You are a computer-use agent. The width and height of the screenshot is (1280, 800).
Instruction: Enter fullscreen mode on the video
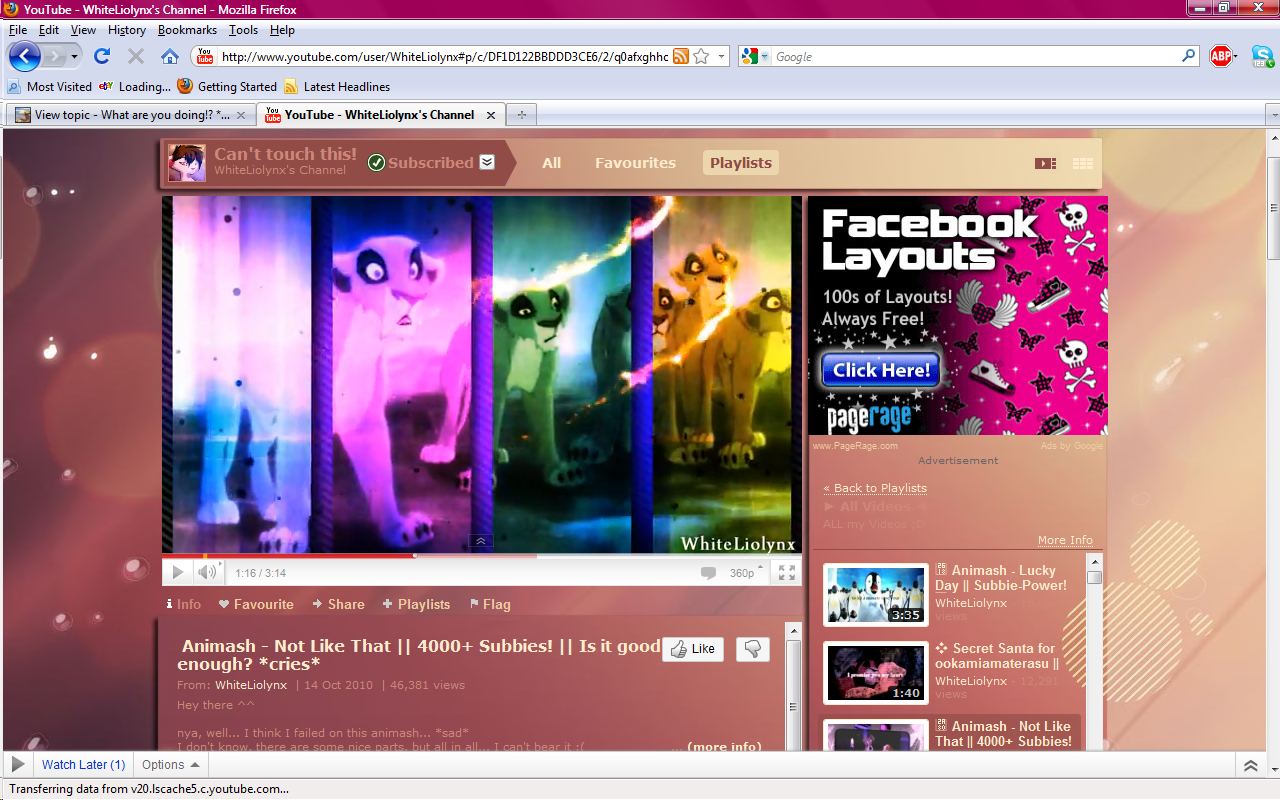tap(787, 572)
